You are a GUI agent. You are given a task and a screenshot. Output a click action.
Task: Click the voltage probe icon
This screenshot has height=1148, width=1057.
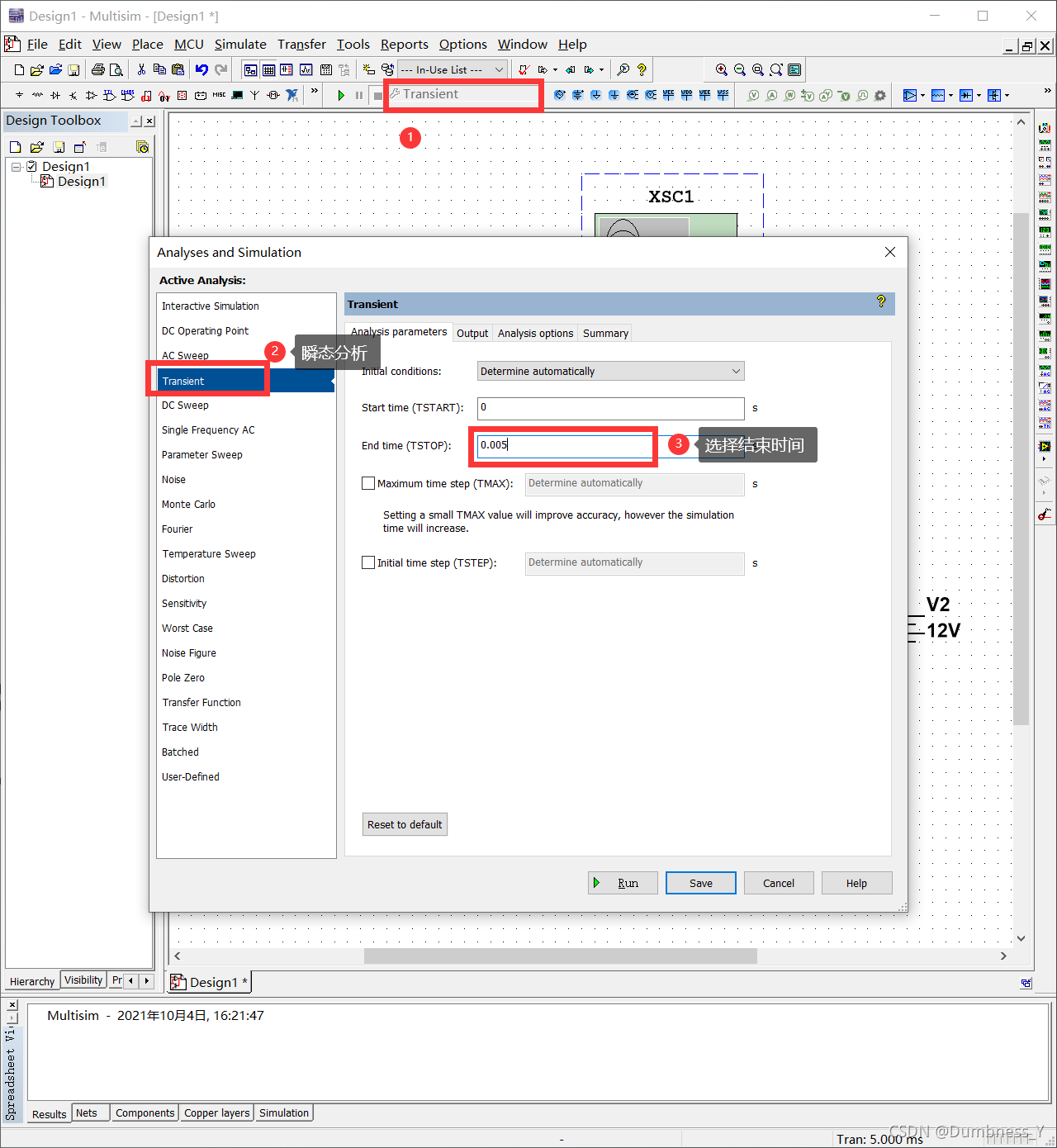tap(753, 95)
